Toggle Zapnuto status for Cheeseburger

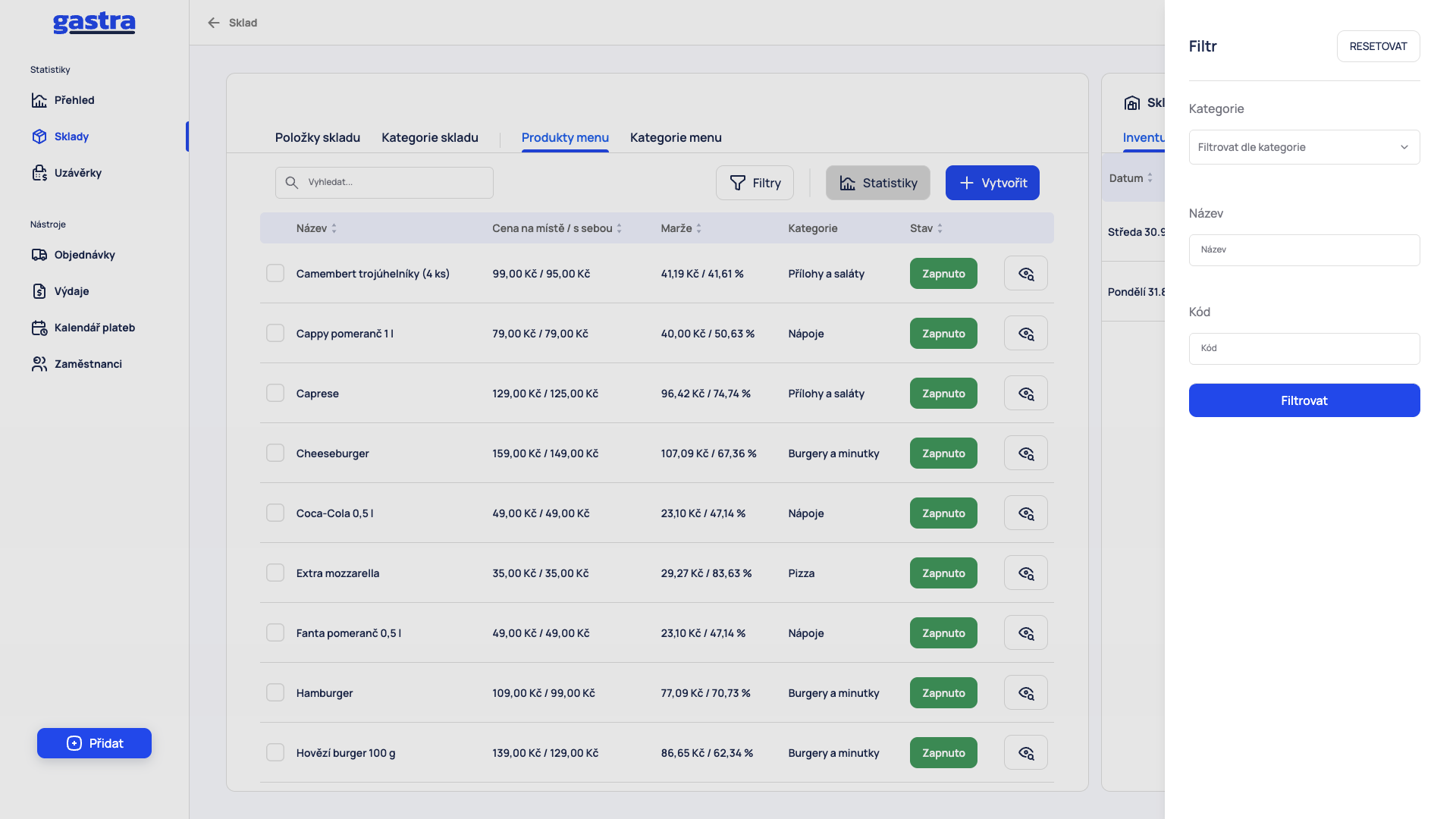pos(943,453)
